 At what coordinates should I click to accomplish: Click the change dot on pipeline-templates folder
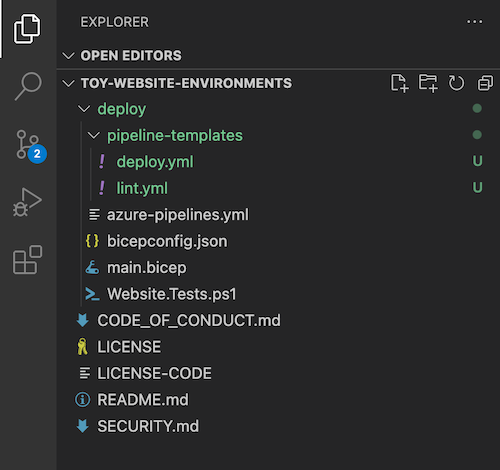coord(477,135)
